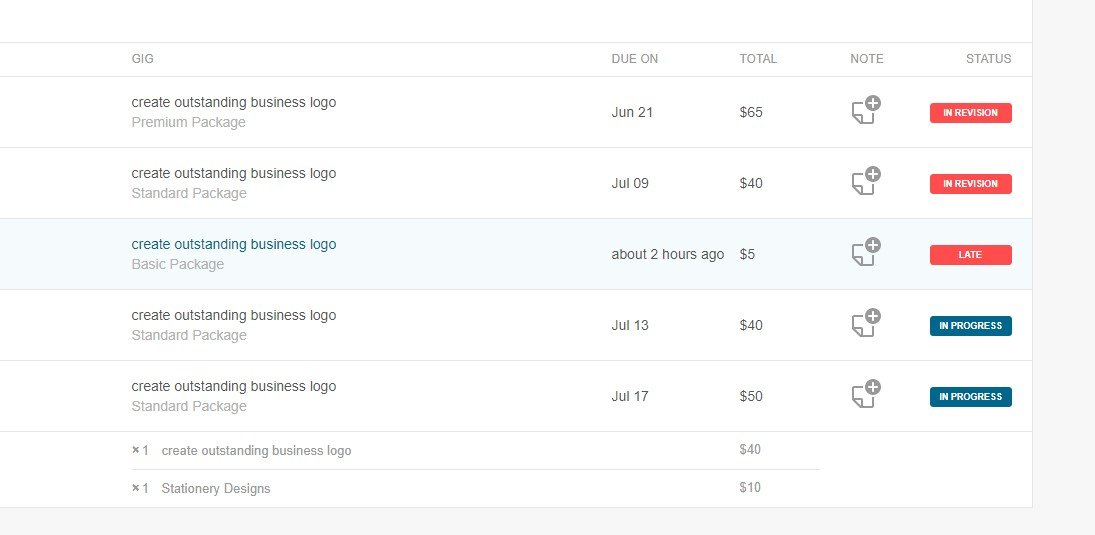Select the Stationery Designs extra line item
Image resolution: width=1095 pixels, height=535 pixels.
point(216,489)
